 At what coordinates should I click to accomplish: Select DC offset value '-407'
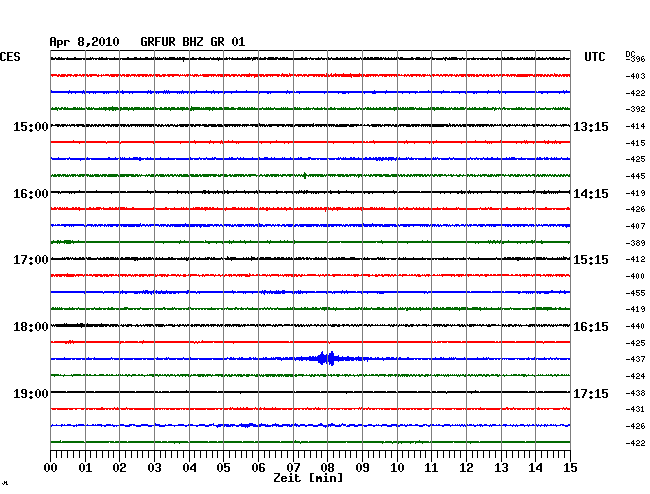pyautogui.click(x=635, y=226)
